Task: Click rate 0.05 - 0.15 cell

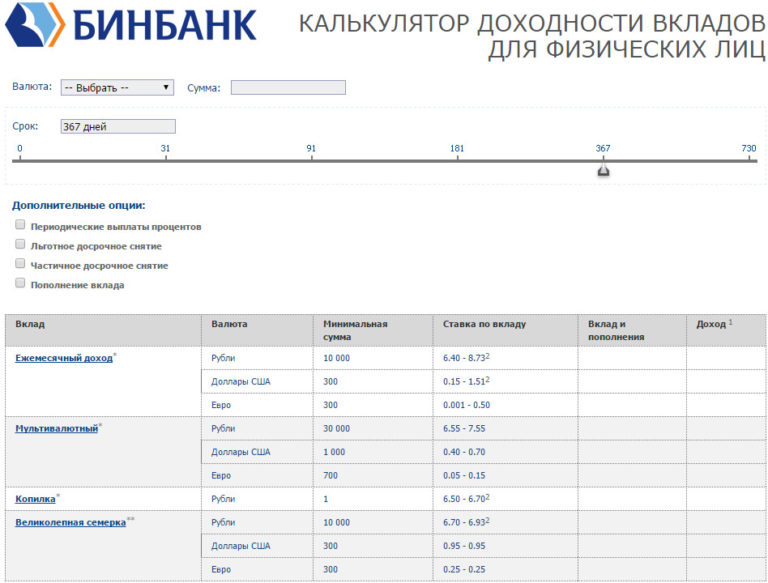Action: (505, 476)
